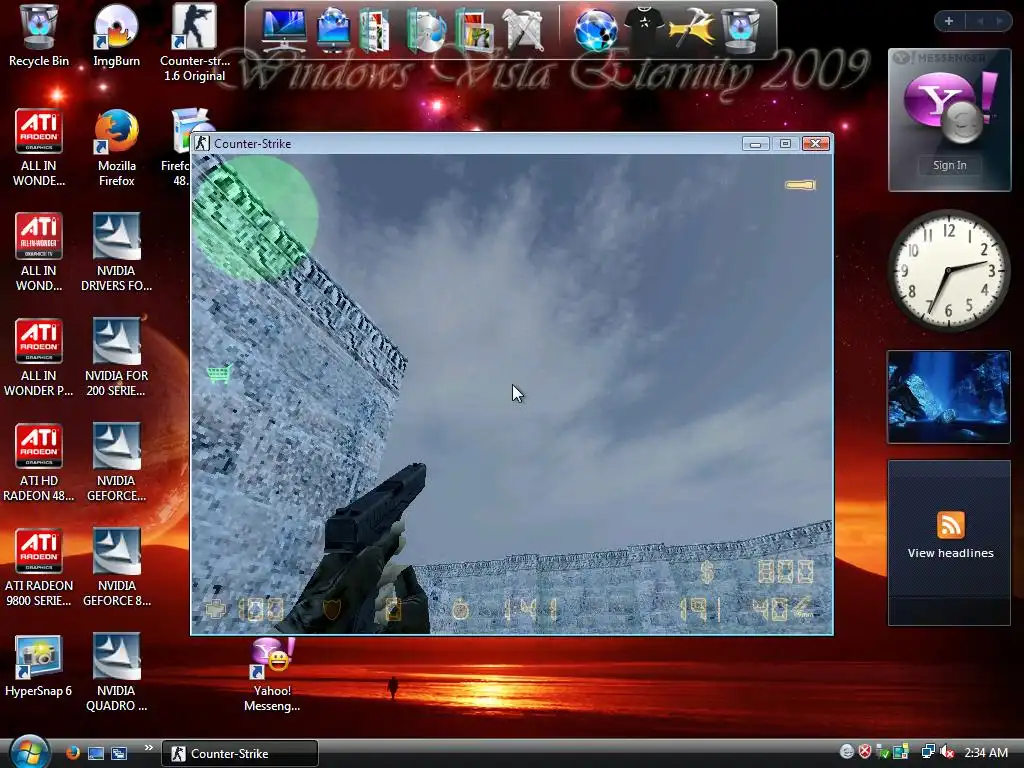Viewport: 1024px width, 768px height.
Task: Click Show Desktop in quick launch
Action: pos(96,754)
